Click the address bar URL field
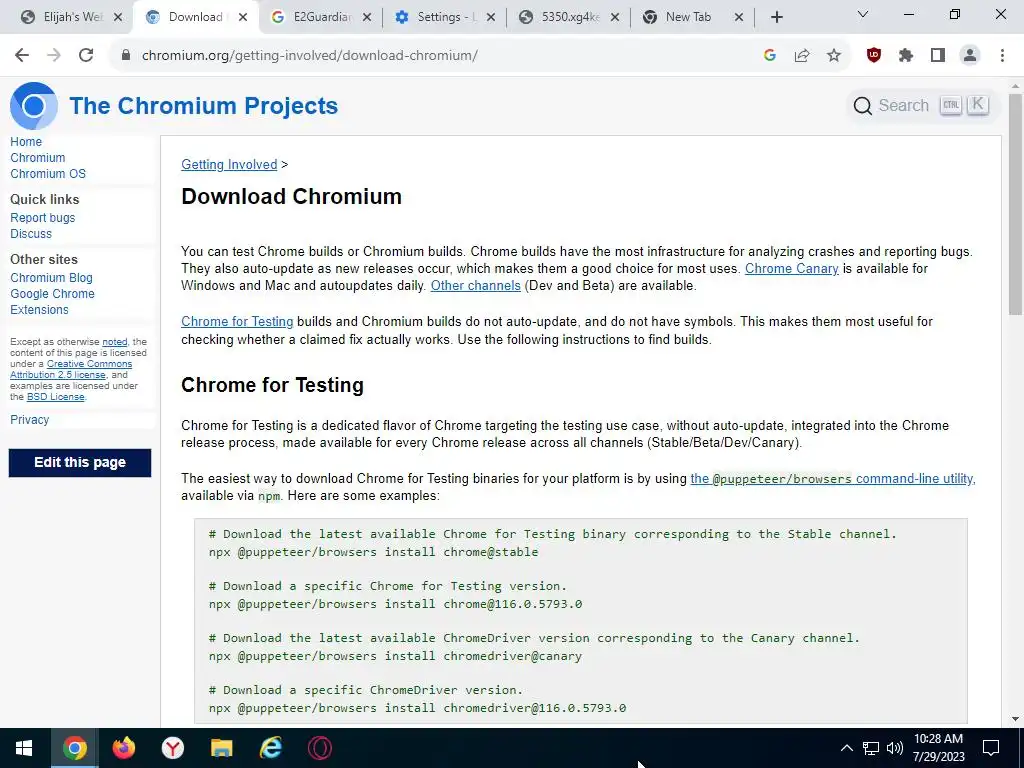 (431, 56)
